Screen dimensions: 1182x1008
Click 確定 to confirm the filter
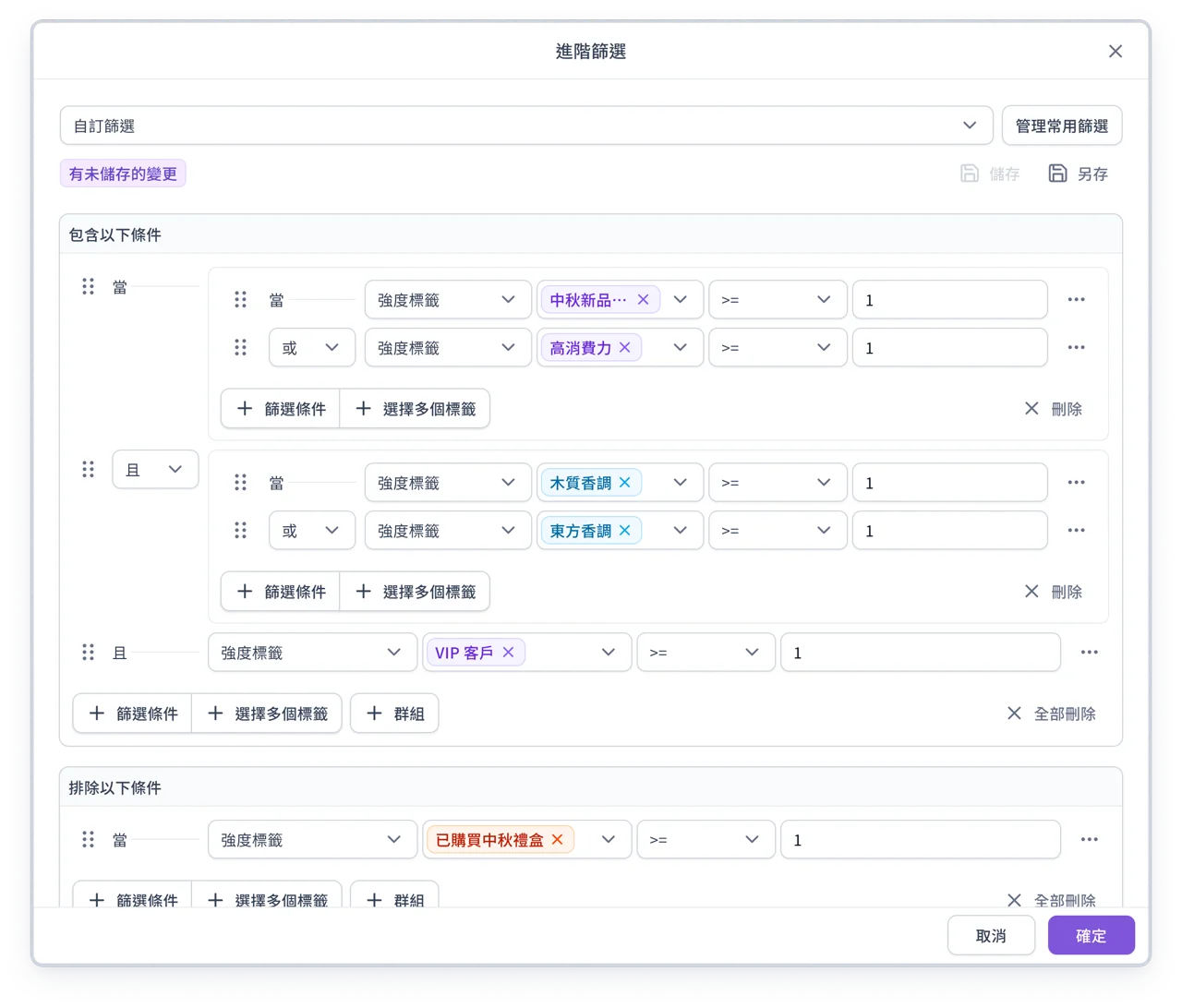tap(1091, 935)
